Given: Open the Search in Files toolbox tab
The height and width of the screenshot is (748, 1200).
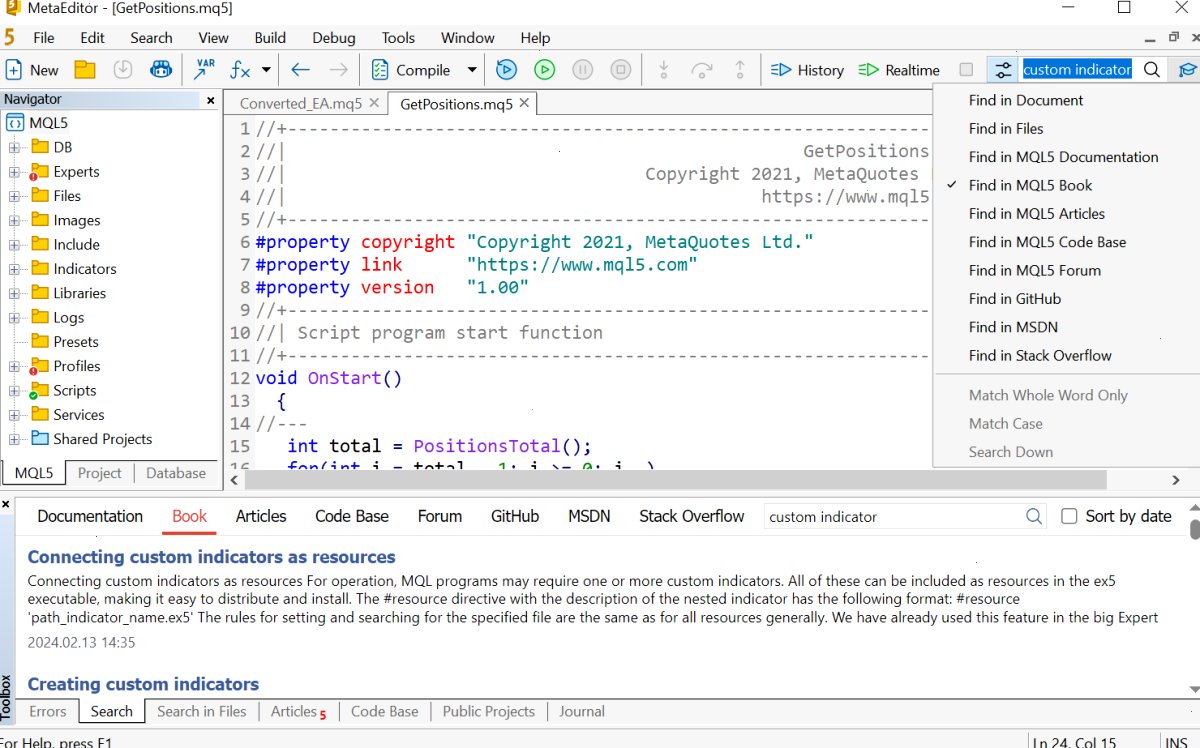Looking at the screenshot, I should pos(201,711).
